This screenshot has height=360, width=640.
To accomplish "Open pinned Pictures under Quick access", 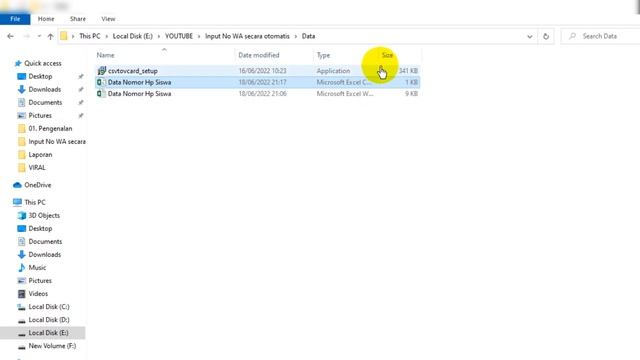I will click(x=40, y=116).
